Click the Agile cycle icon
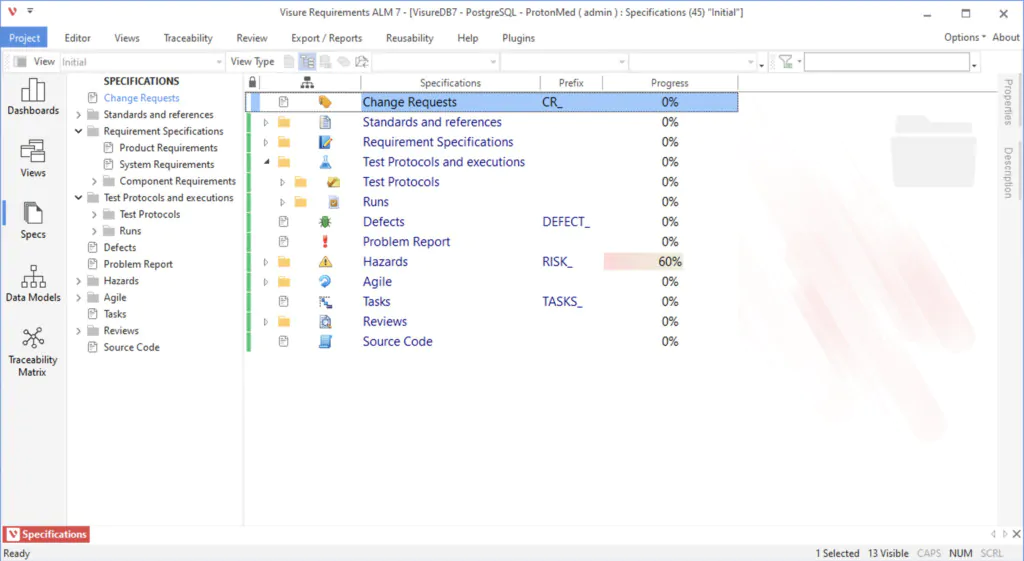1024x561 pixels. point(325,281)
